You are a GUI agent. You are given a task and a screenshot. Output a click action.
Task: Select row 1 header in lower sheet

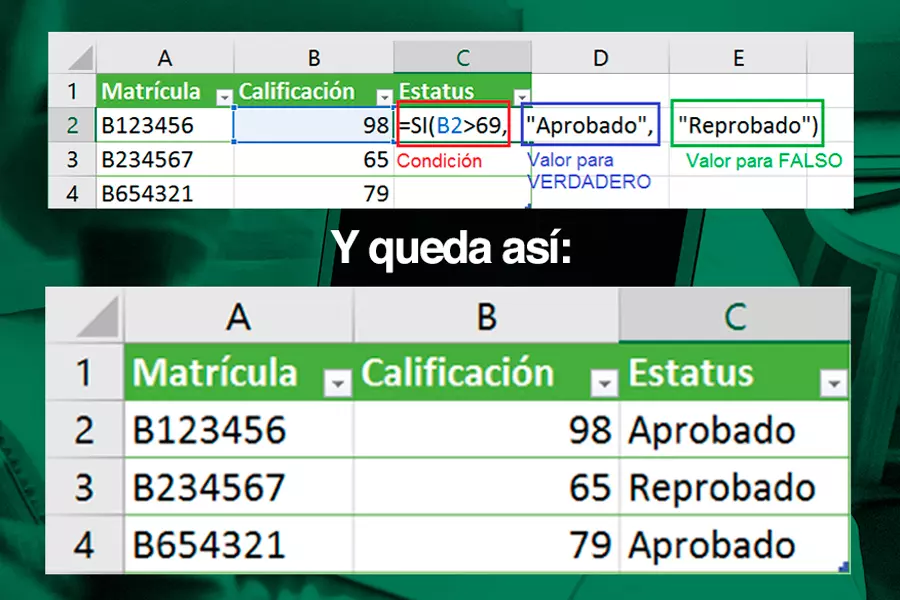(84, 372)
